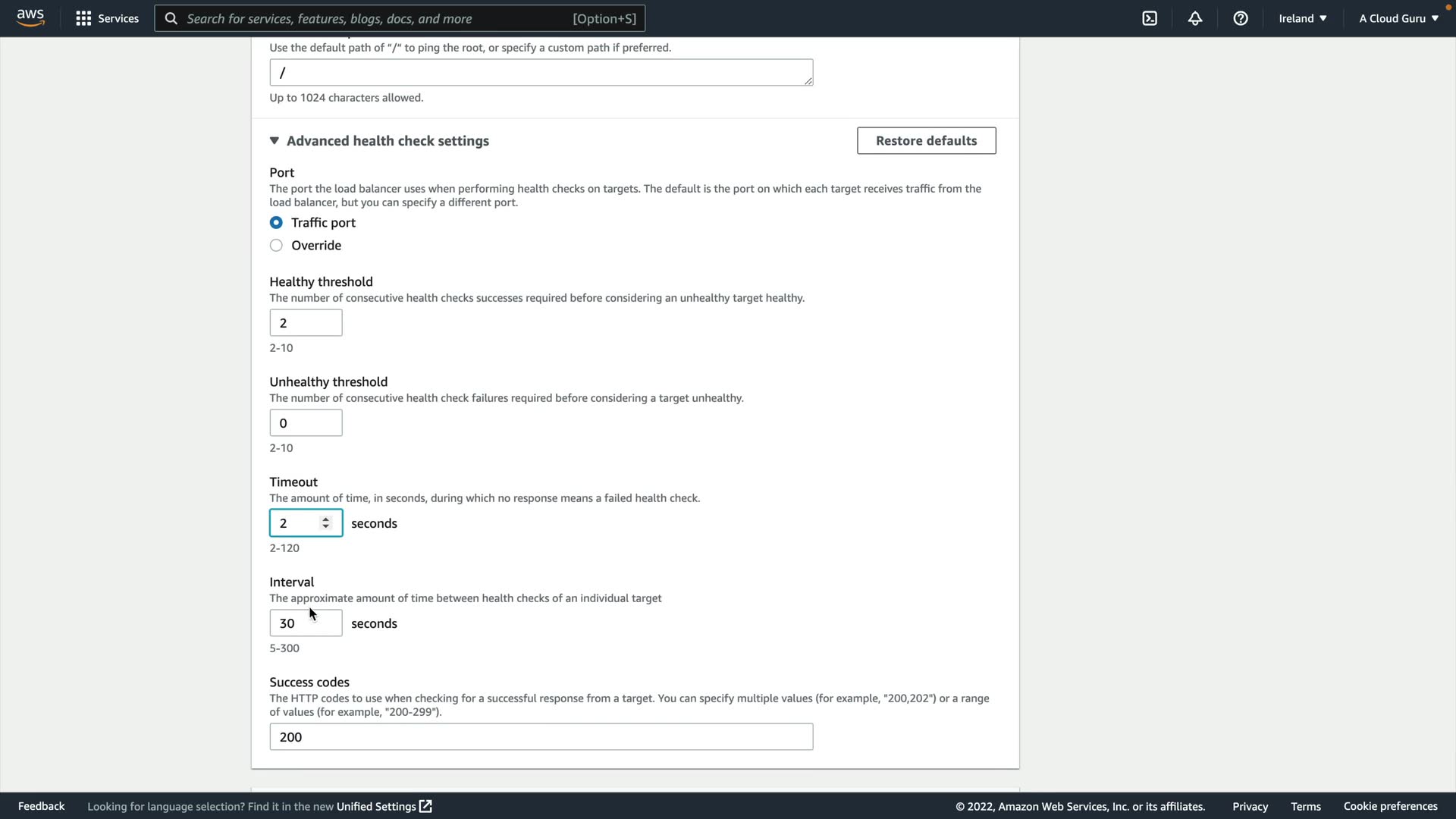Image resolution: width=1456 pixels, height=819 pixels.
Task: Click the Unhealthy threshold input field
Action: point(306,422)
